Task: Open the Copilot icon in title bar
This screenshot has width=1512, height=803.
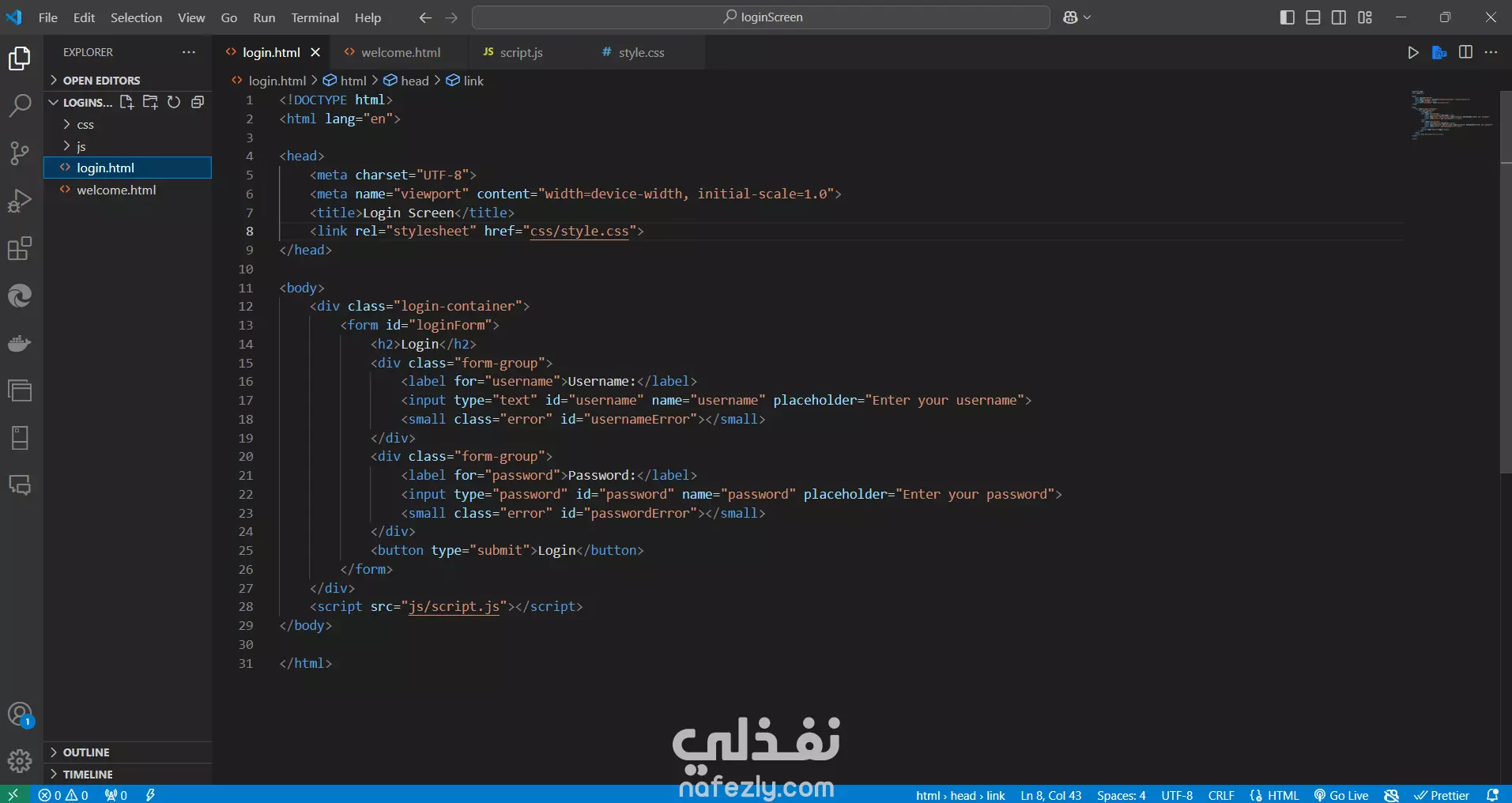Action: (1070, 17)
